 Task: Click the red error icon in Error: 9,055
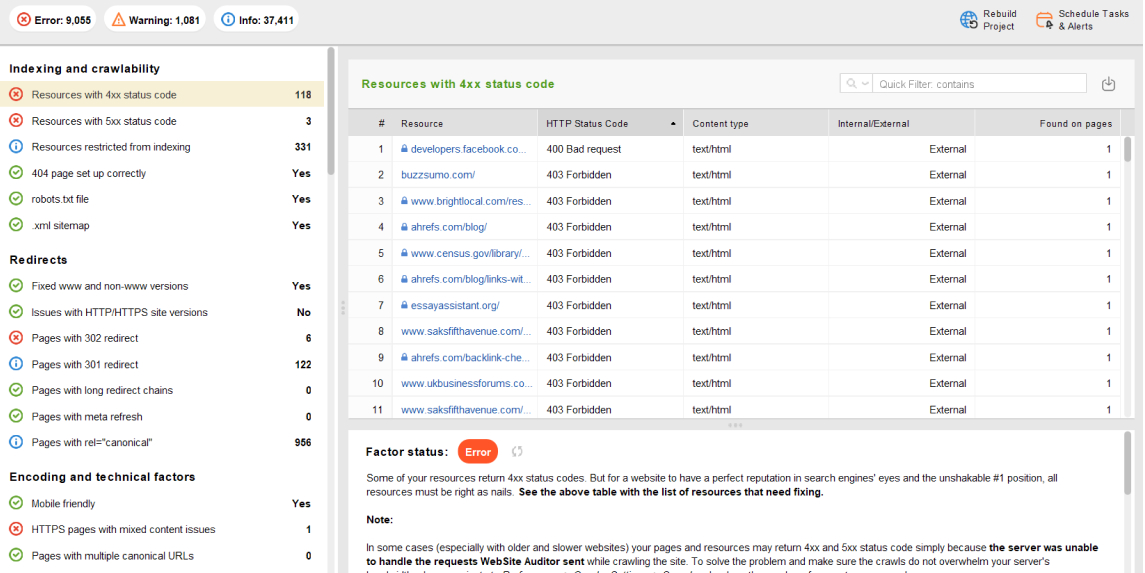coord(24,20)
